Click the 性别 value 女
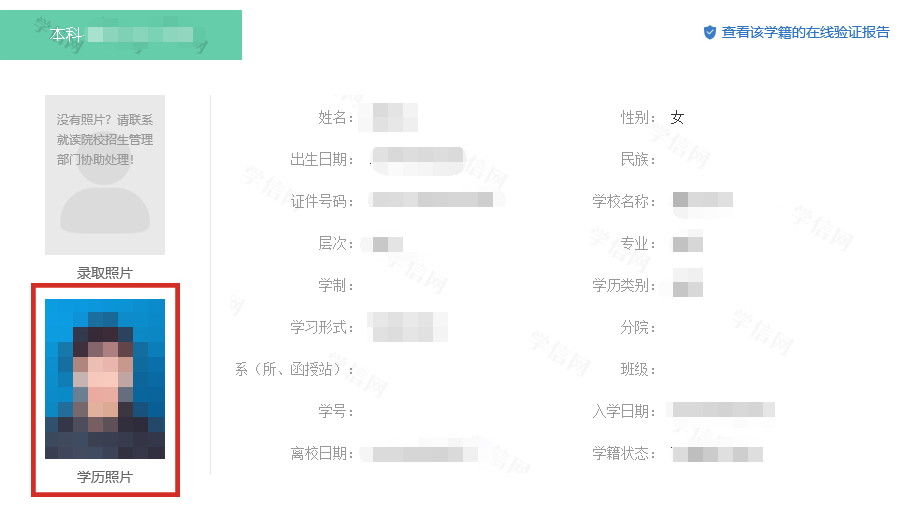 coord(678,118)
